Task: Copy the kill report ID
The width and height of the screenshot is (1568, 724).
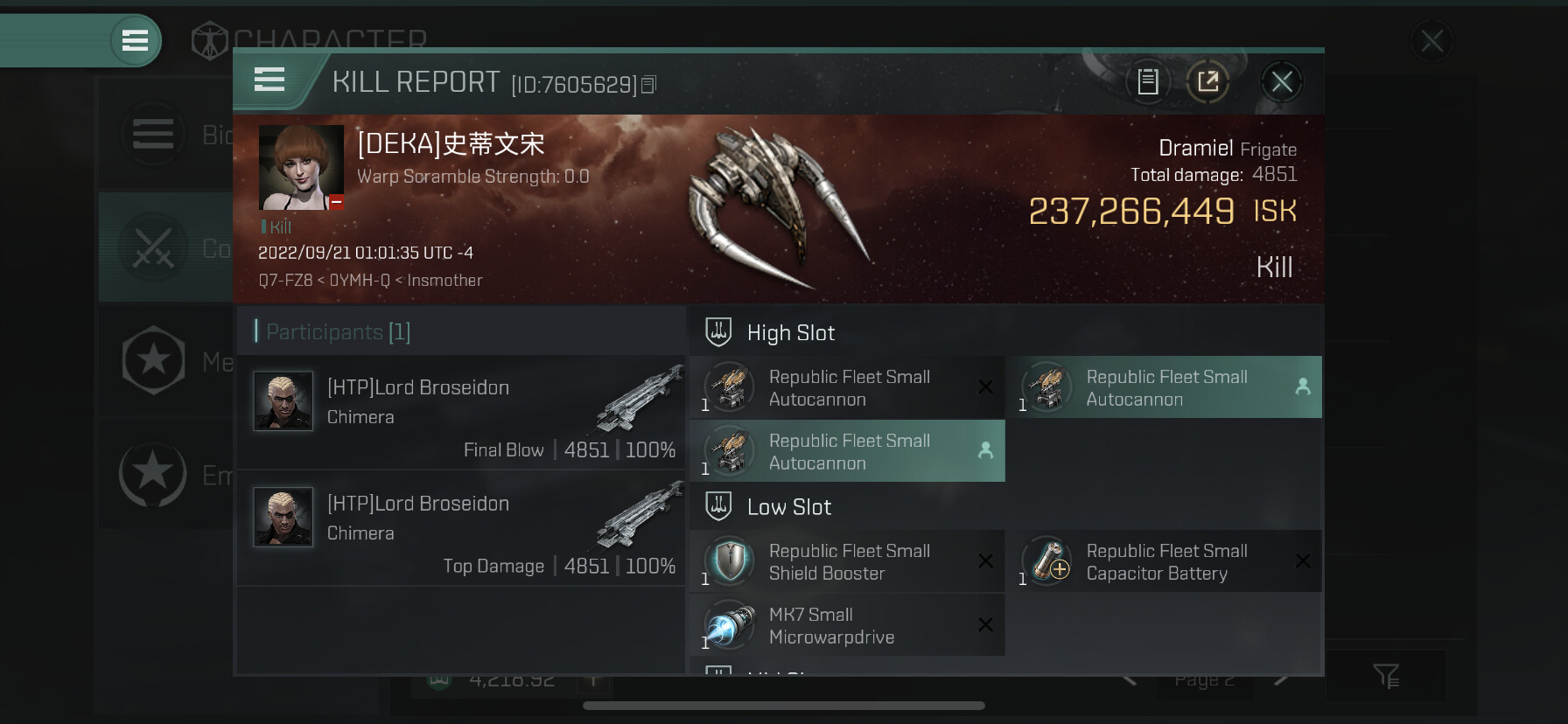Action: pyautogui.click(x=648, y=85)
